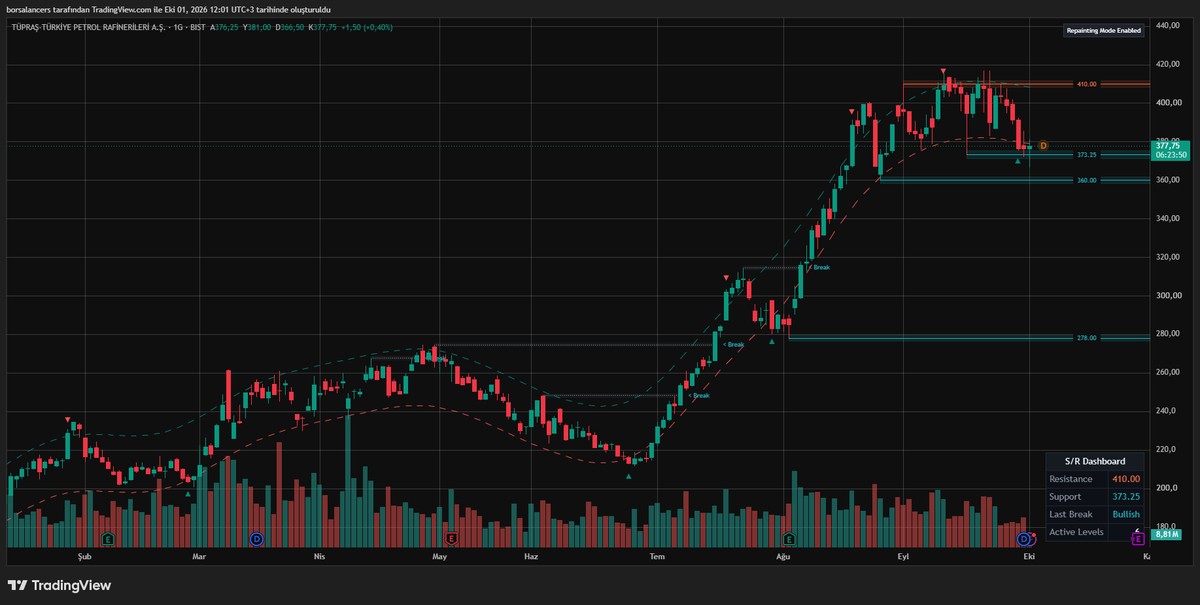Click the green up-triangle above the 278.00 line
The image size is (1200, 605).
(772, 341)
